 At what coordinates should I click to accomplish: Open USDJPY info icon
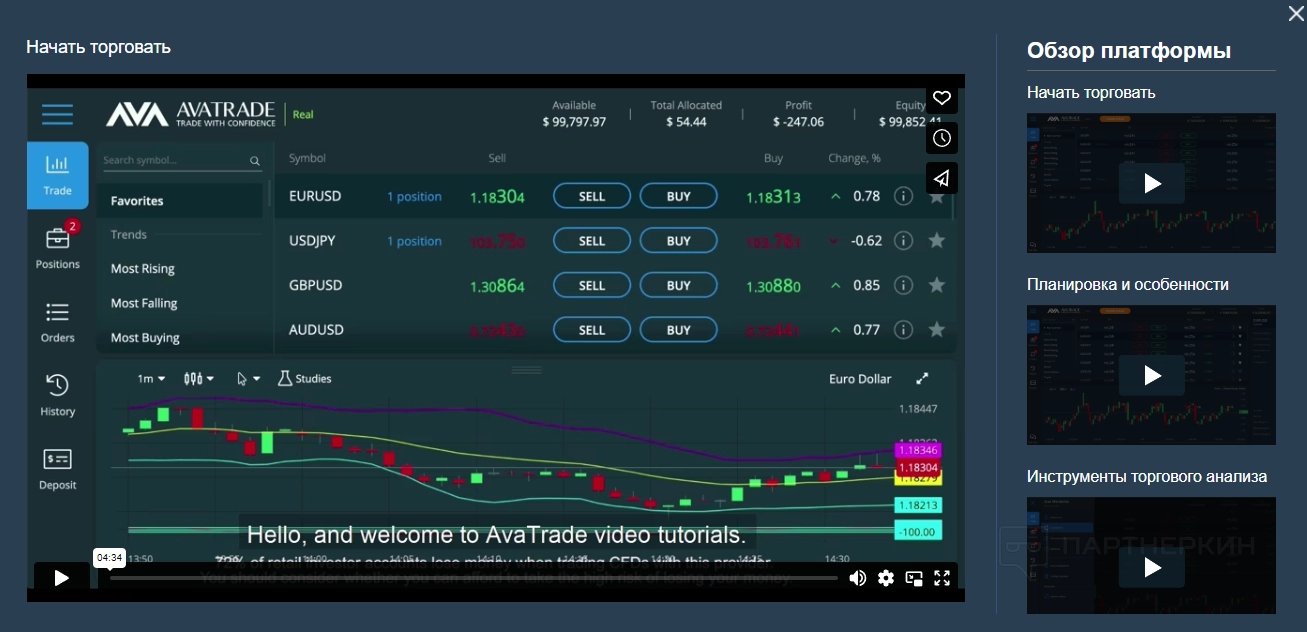point(903,241)
